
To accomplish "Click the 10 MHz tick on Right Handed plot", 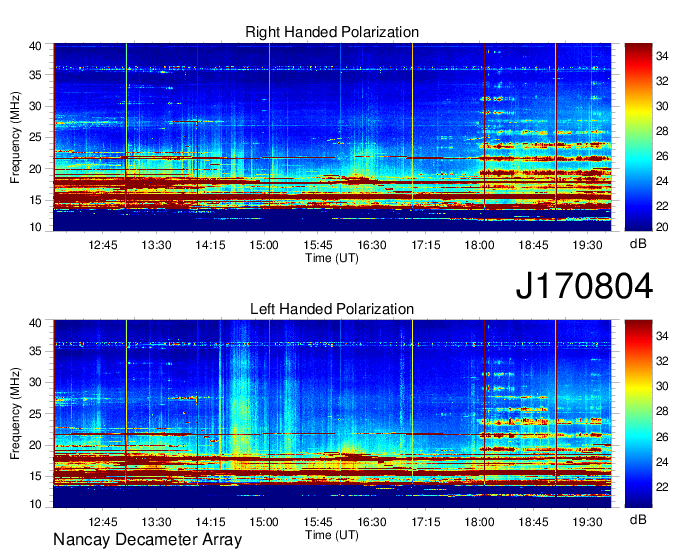I will (x=36, y=227).
